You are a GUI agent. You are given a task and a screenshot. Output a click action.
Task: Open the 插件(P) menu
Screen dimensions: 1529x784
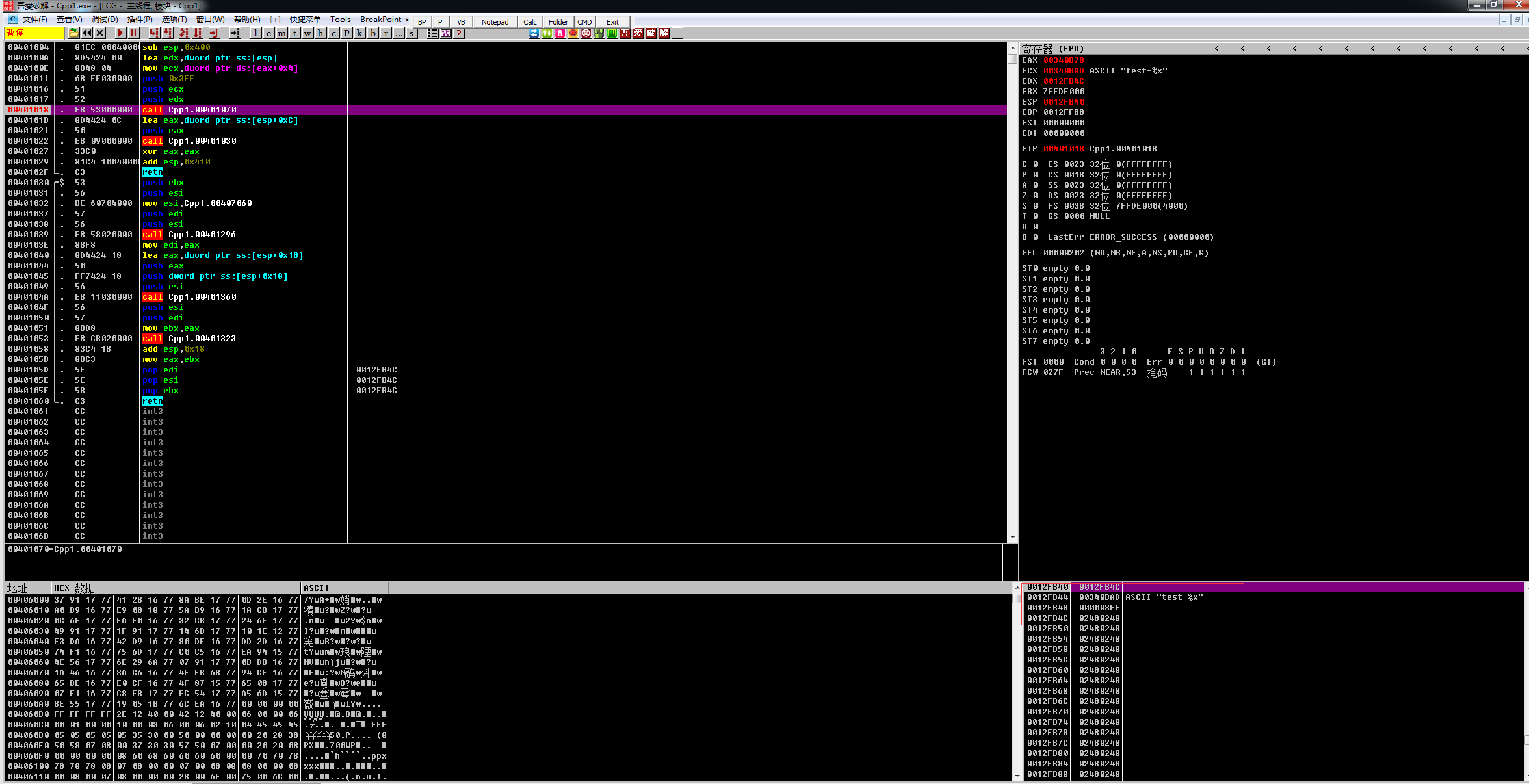pos(140,20)
